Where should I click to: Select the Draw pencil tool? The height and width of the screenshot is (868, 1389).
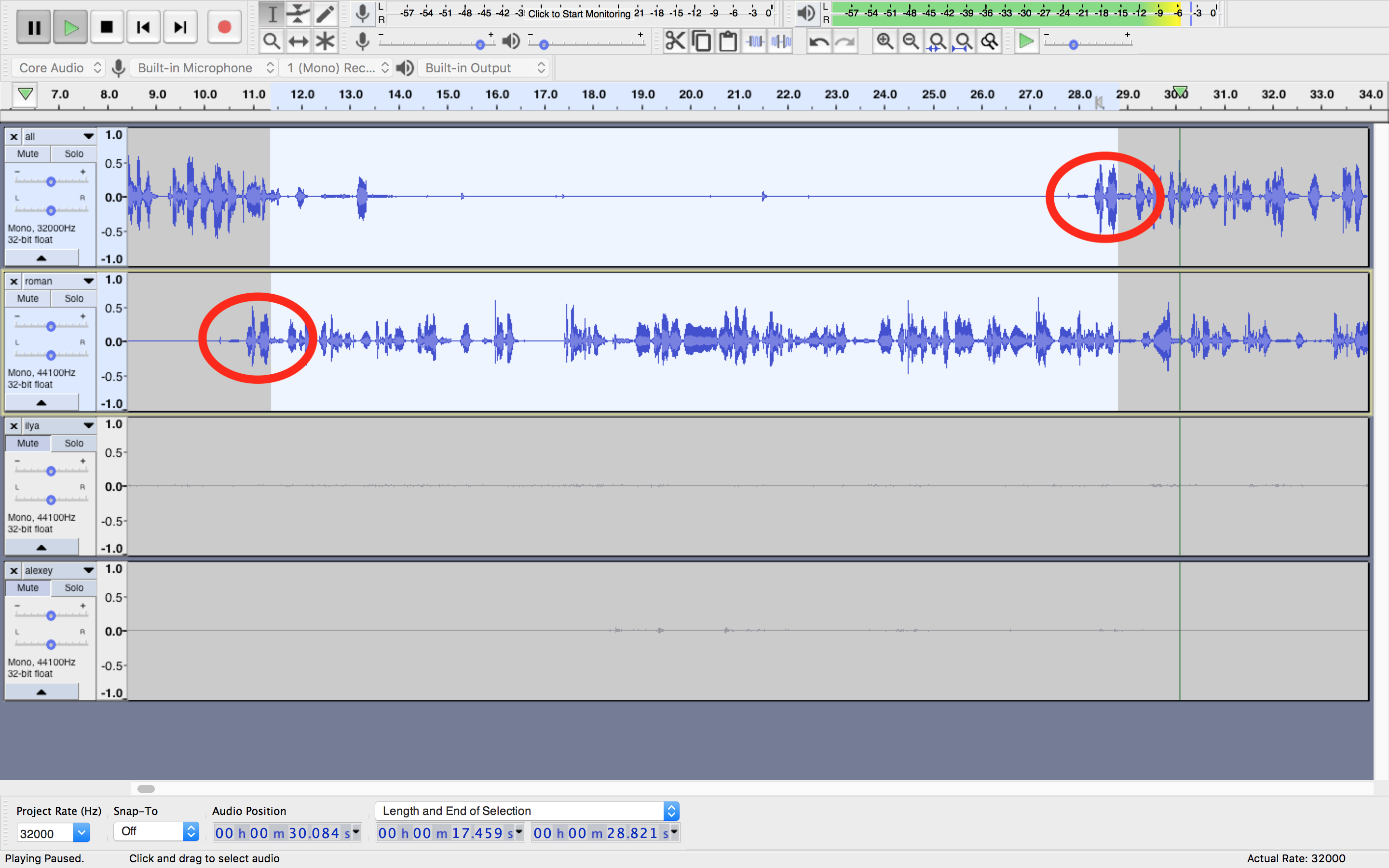coord(325,14)
